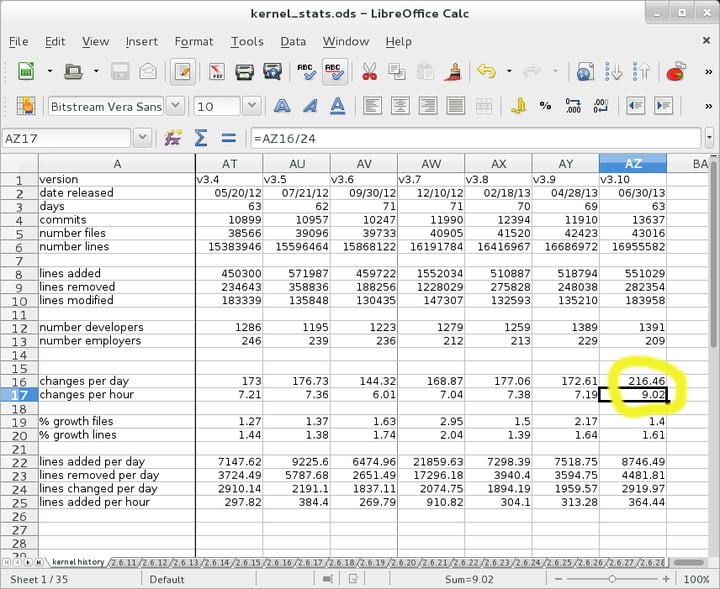Insert Sum formula
Screen dimensions: 720x589
click(x=201, y=138)
